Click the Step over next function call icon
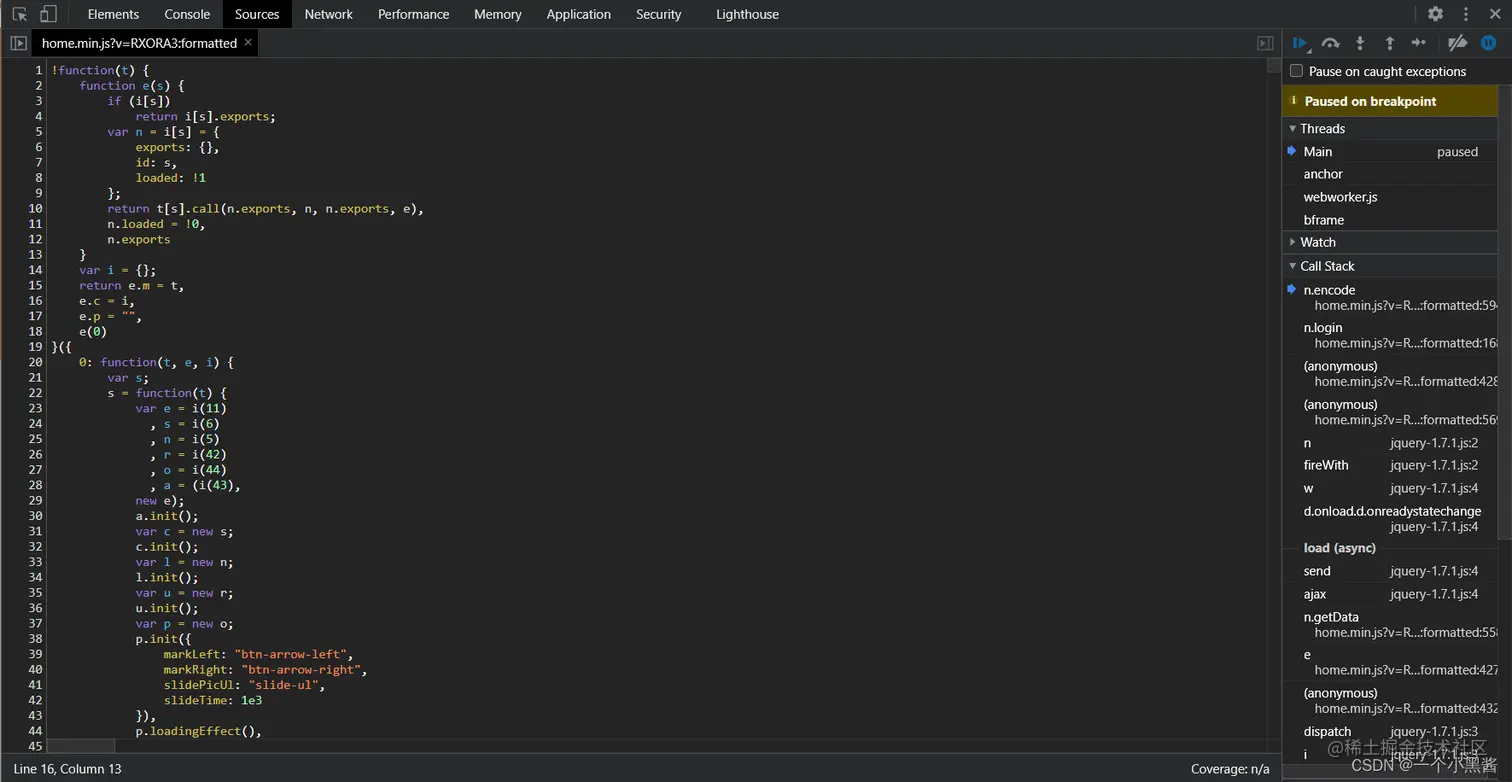Viewport: 1512px width, 782px height. click(x=1330, y=43)
